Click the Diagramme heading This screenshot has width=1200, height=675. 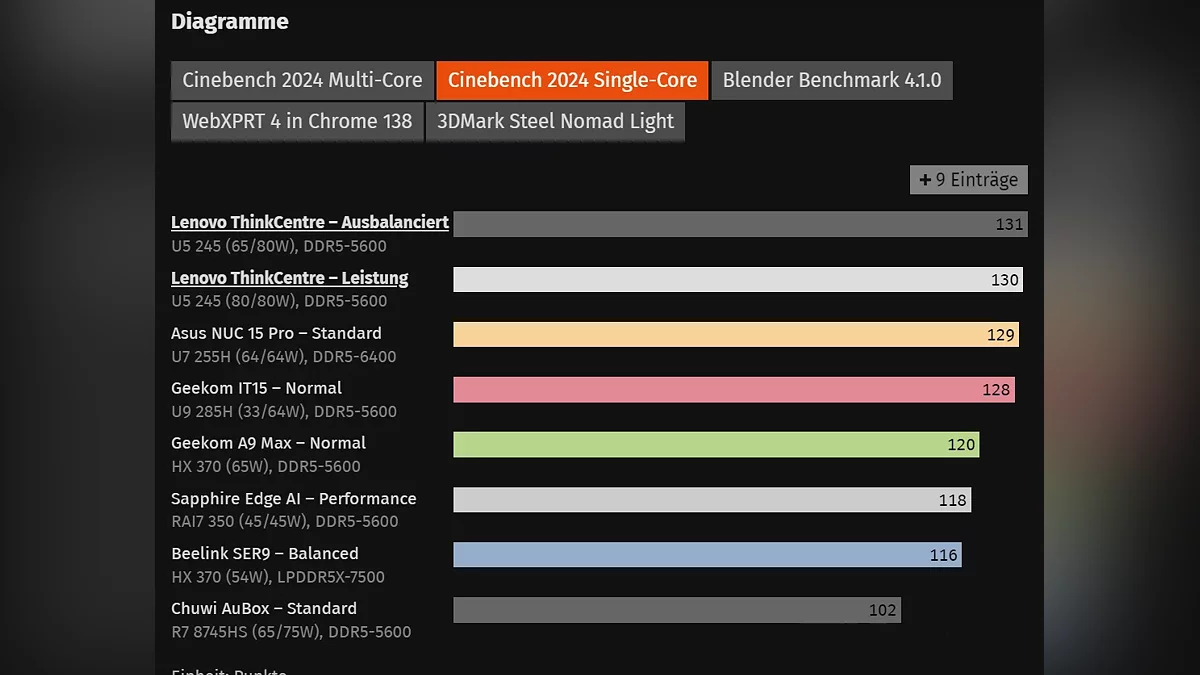pos(230,21)
